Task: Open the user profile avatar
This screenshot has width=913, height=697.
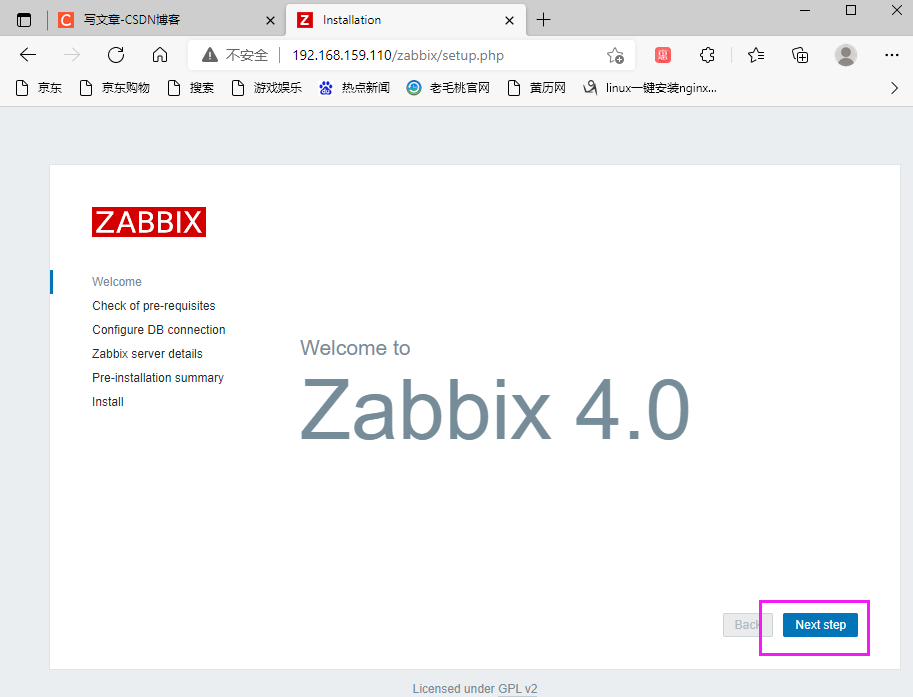Action: pos(845,55)
